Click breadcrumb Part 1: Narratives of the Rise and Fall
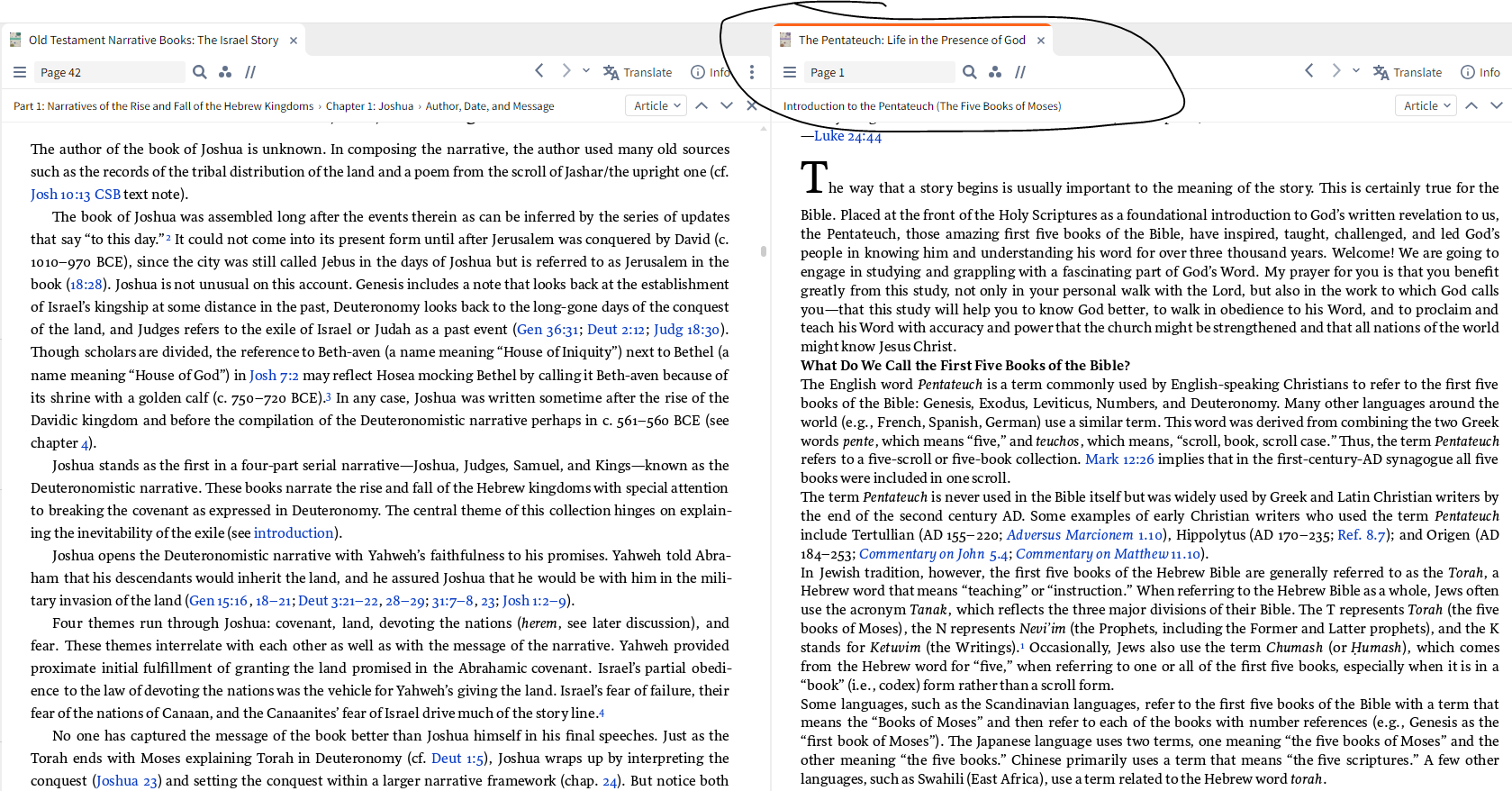The width and height of the screenshot is (1512, 791). click(164, 106)
